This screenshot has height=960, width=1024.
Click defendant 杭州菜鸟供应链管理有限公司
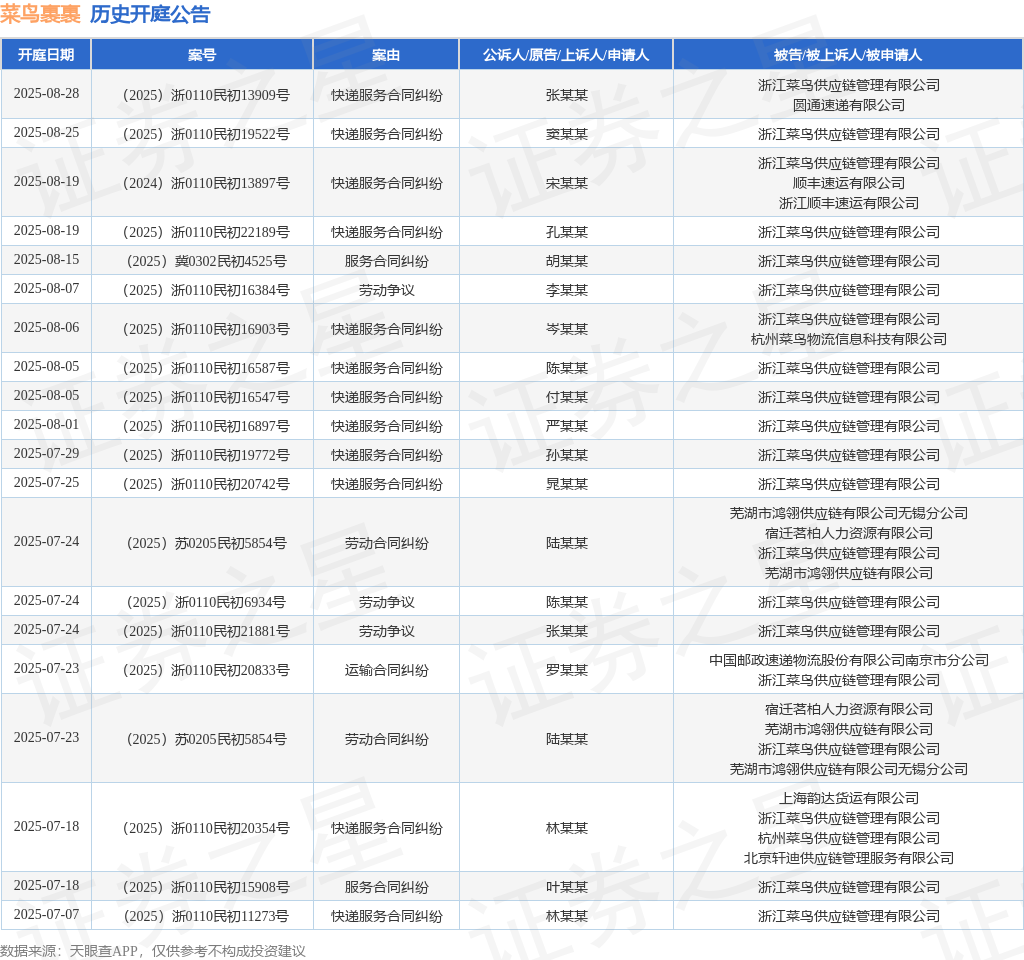point(849,839)
